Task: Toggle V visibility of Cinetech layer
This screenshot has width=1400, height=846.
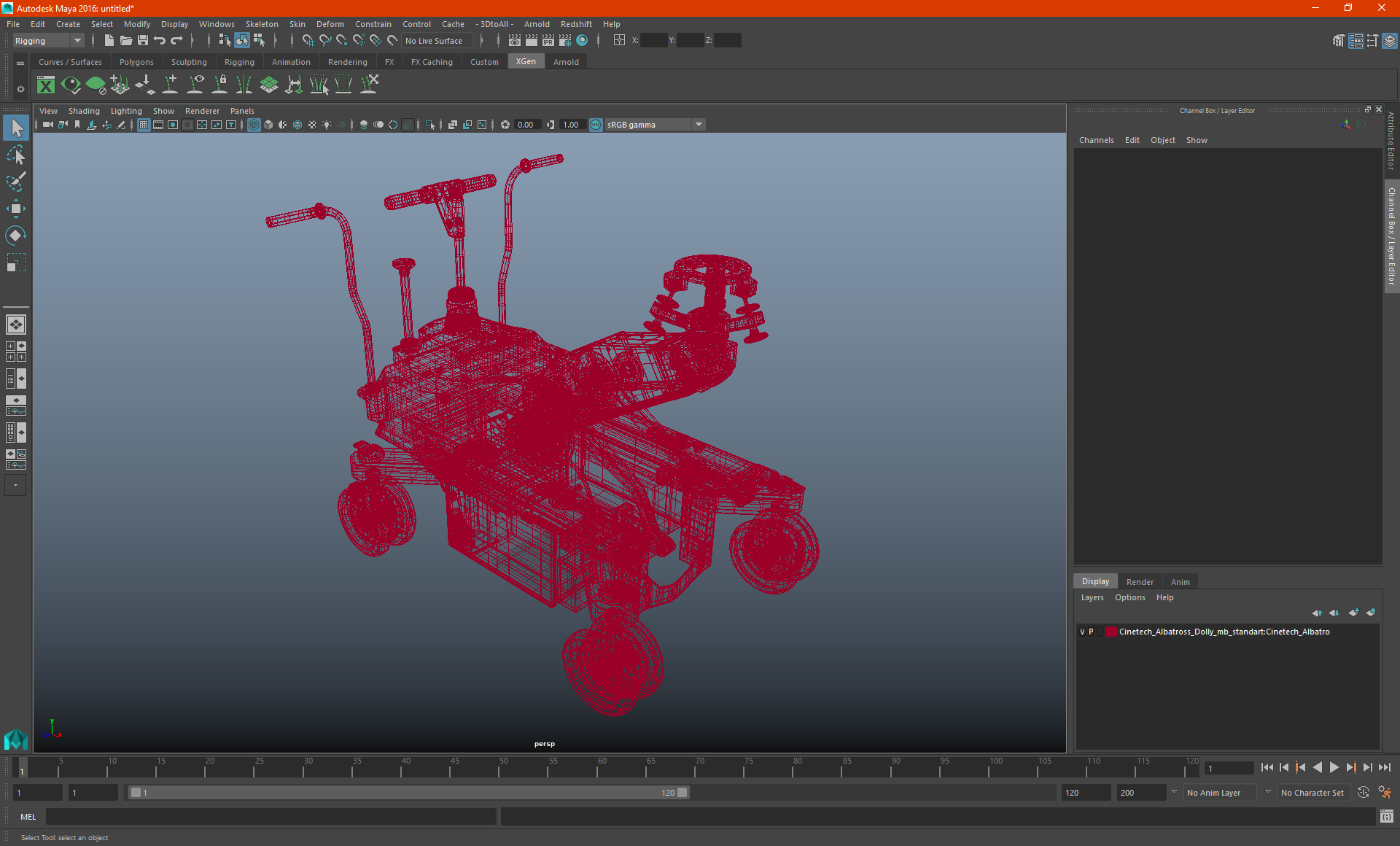Action: (1082, 632)
